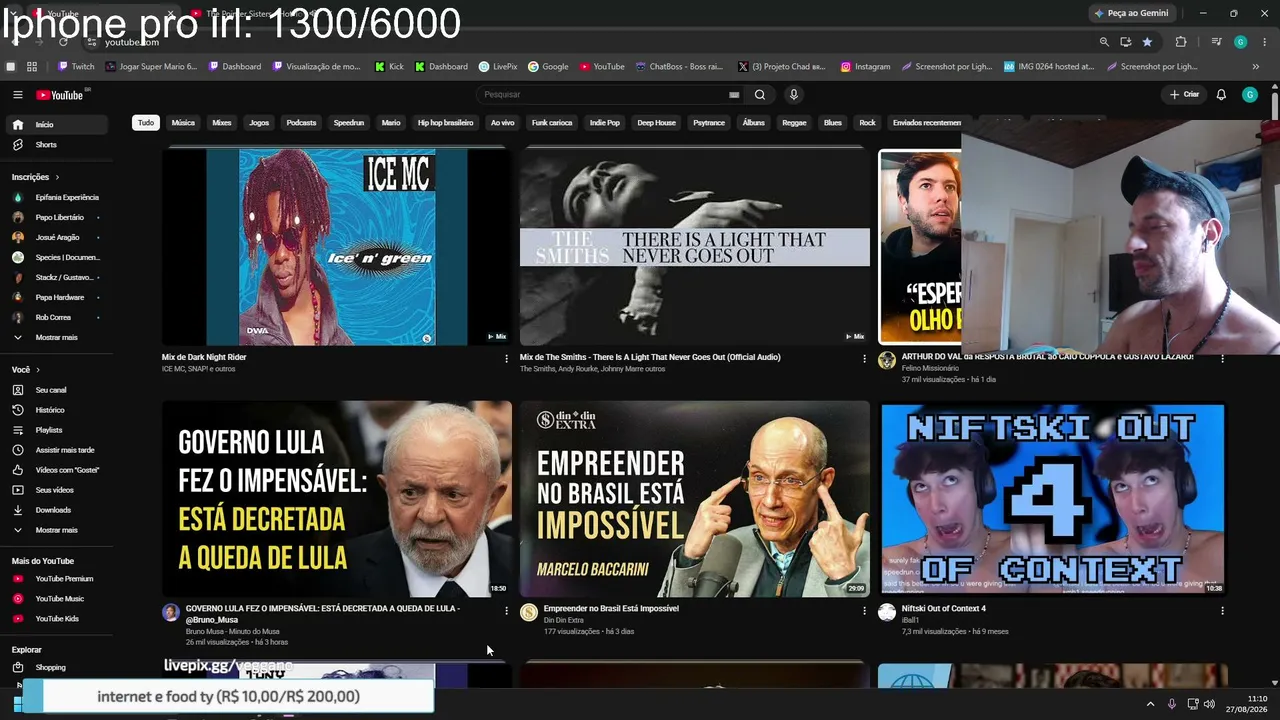Open Shorts from the sidebar

(x=56, y=145)
